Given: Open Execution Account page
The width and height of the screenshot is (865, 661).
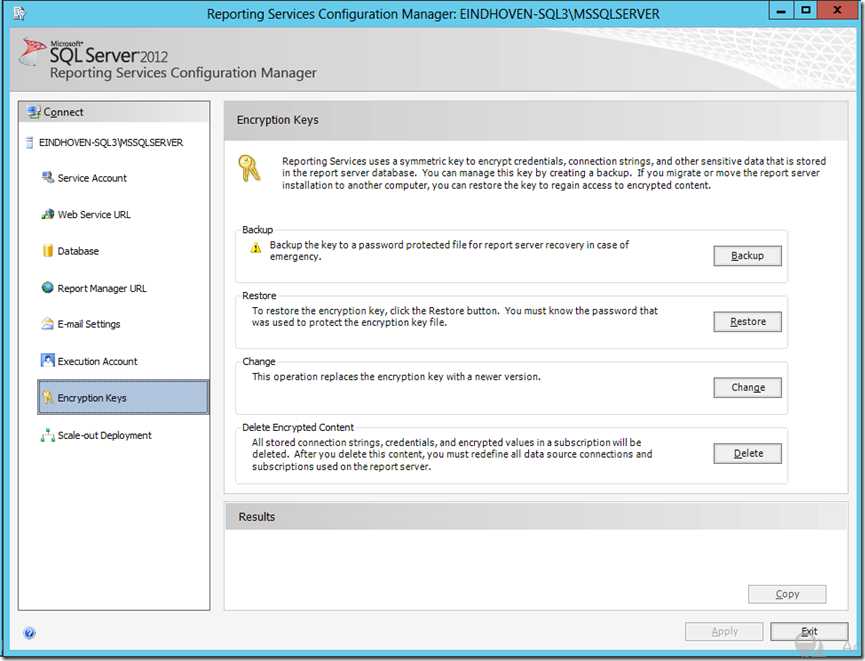Looking at the screenshot, I should point(97,361).
